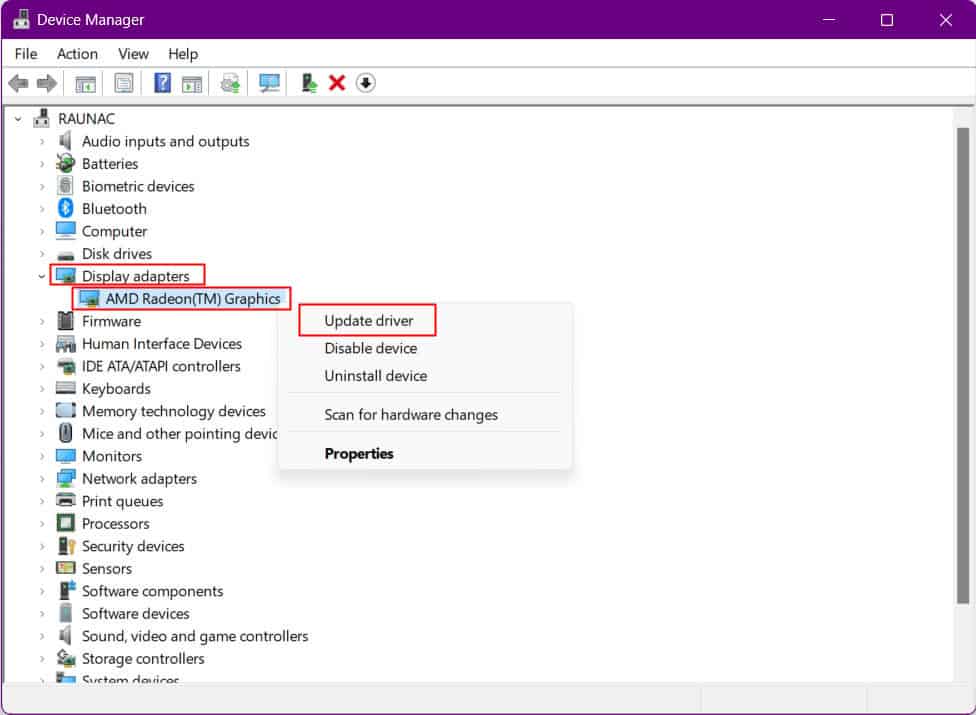Screen dimensions: 976x715
Task: Expand the Software components chevron
Action: coord(42,591)
